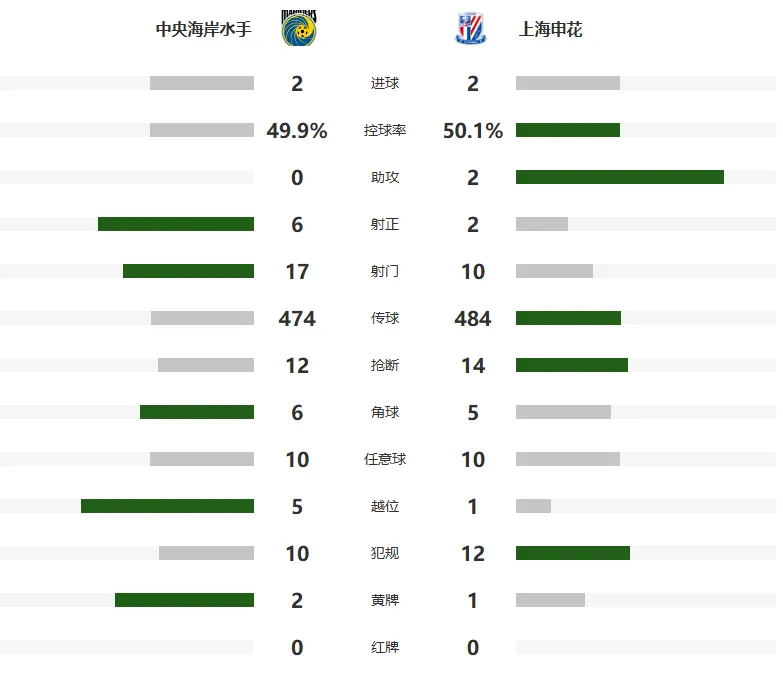783x693 pixels.
Task: Click the Central Coast Mariners team logo
Action: click(299, 28)
